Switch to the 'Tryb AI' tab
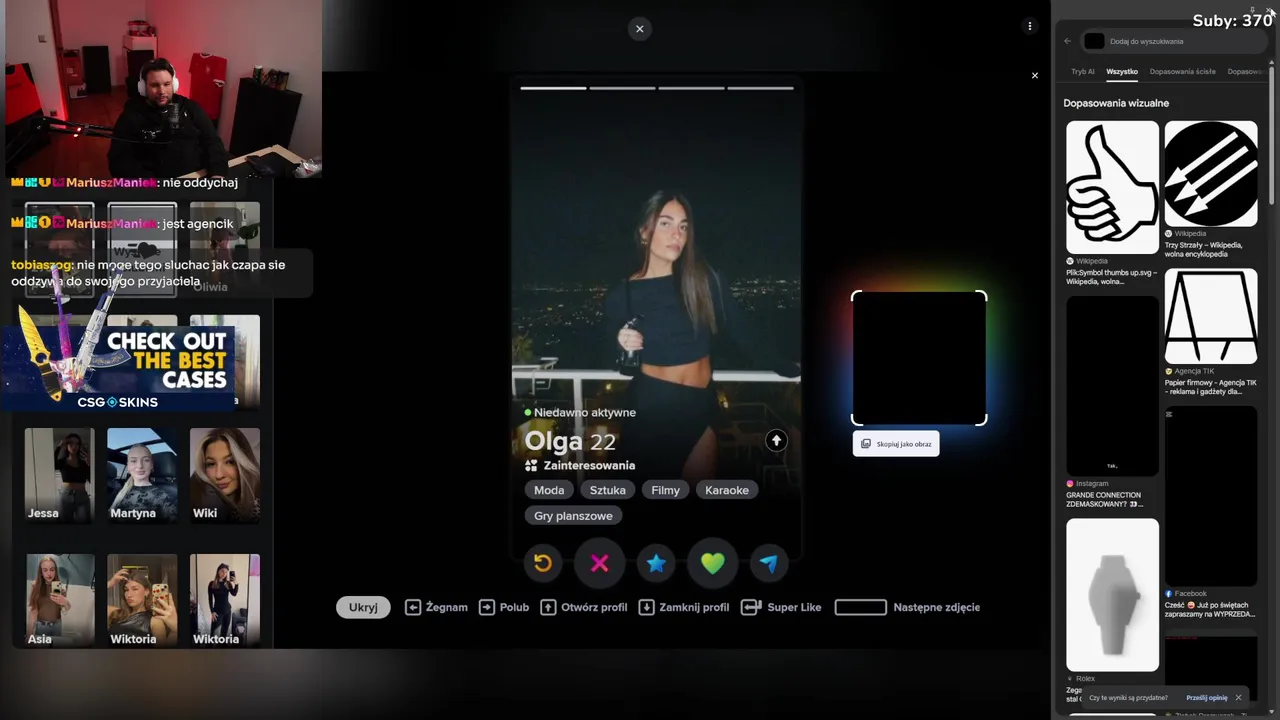Image resolution: width=1280 pixels, height=720 pixels. (1083, 72)
